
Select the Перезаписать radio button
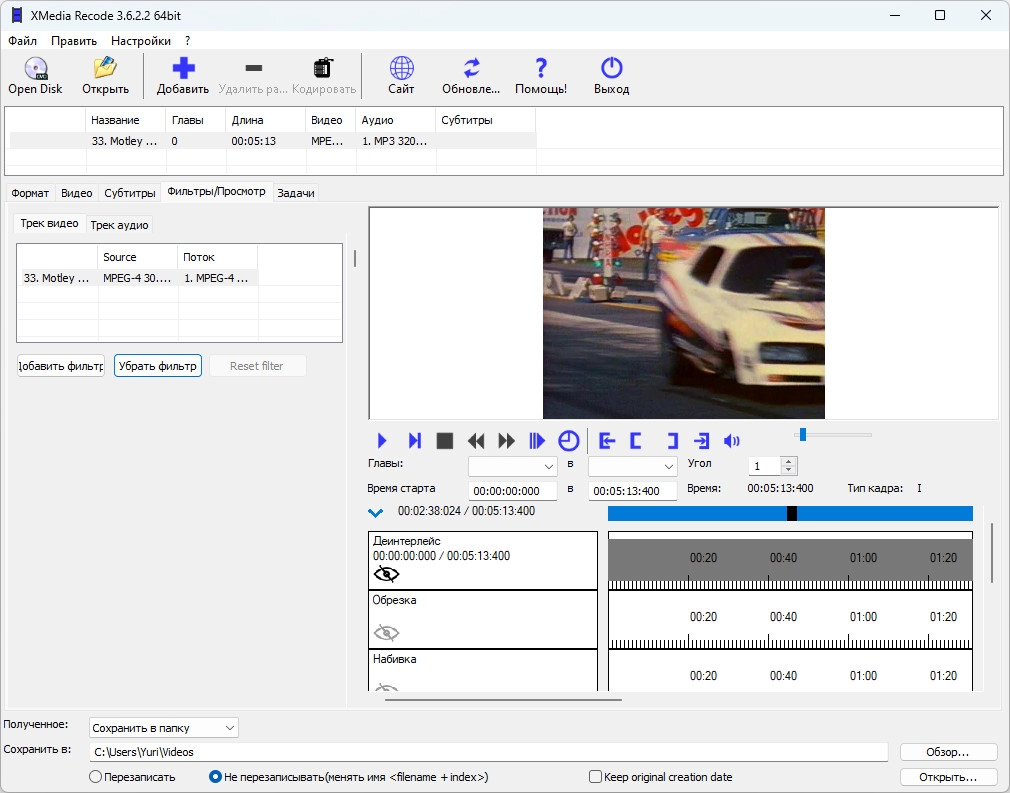point(96,777)
